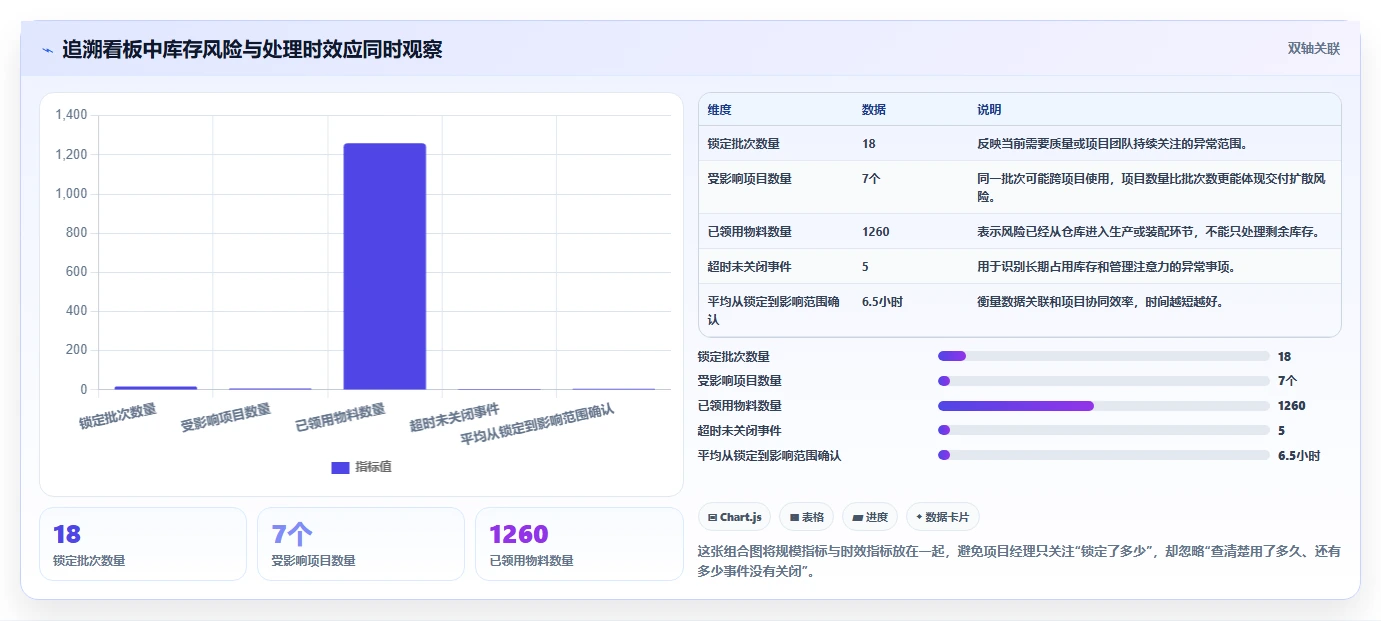Open the stat card showing 1260 已领用物料数量
The width and height of the screenshot is (1381, 621).
tap(579, 544)
